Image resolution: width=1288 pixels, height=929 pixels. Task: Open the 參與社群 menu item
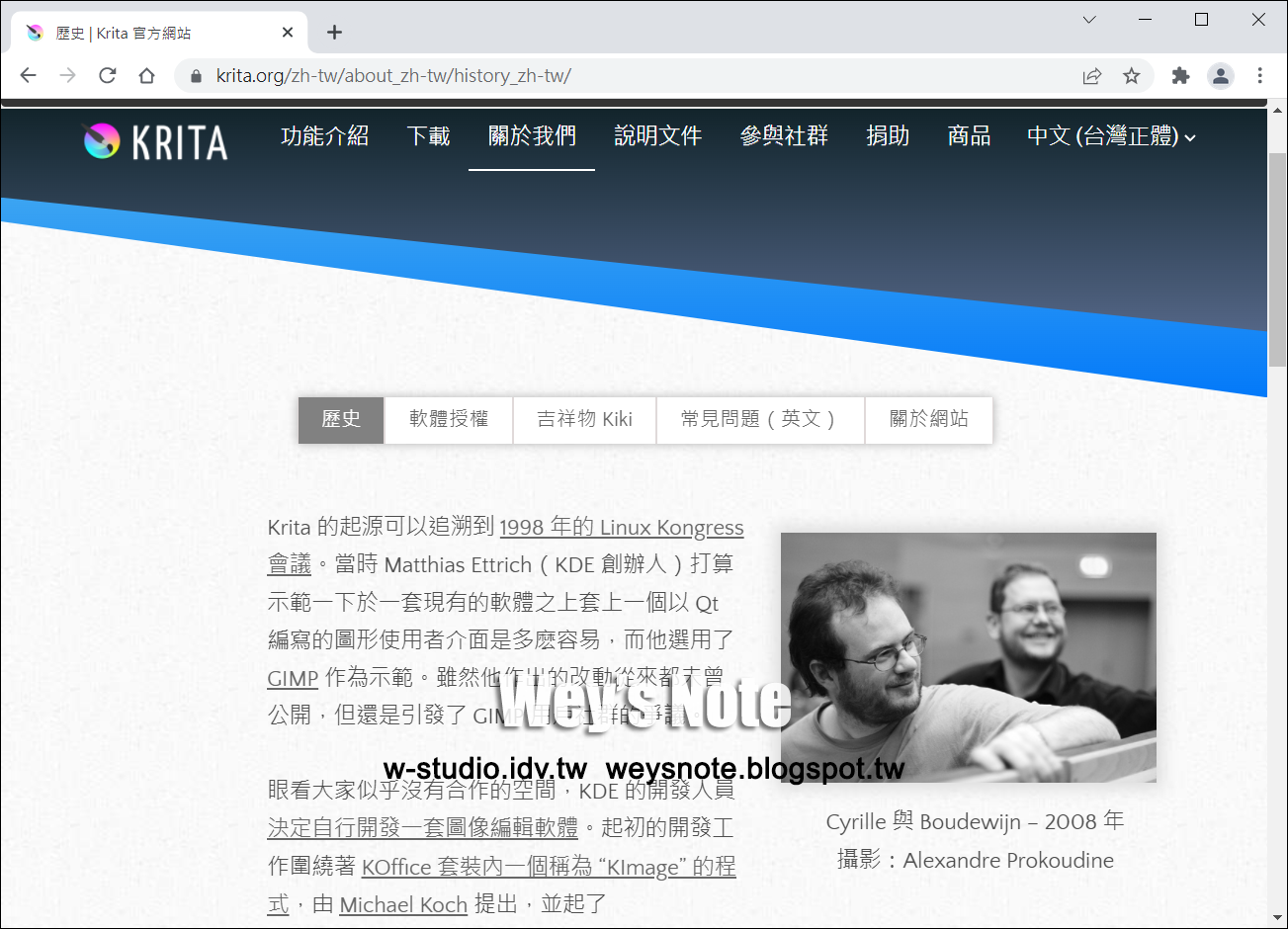coord(784,136)
